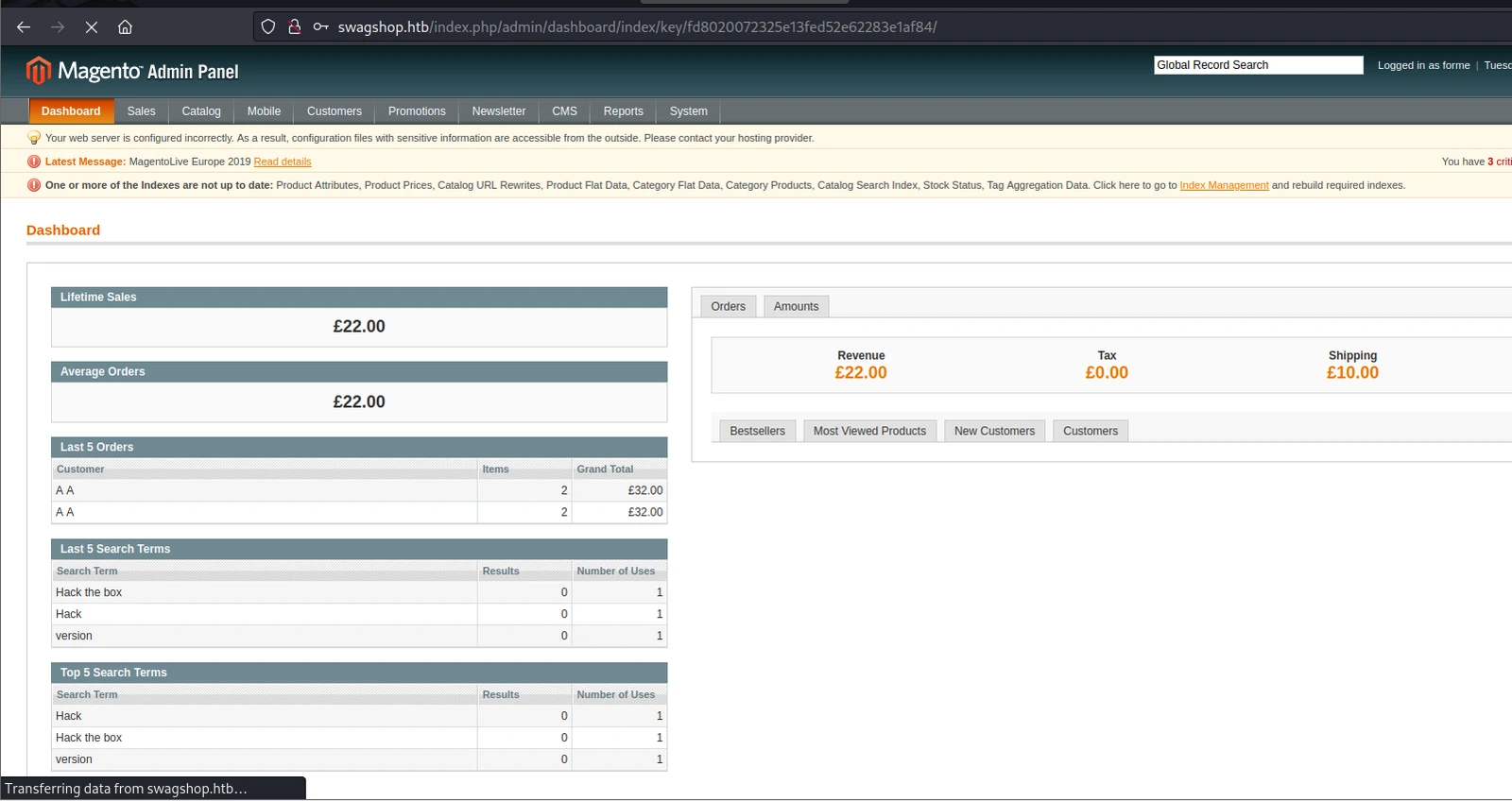Viewport: 1512px width, 801px height.
Task: Click the Customer column header in Last 5 Orders
Action: (265, 469)
